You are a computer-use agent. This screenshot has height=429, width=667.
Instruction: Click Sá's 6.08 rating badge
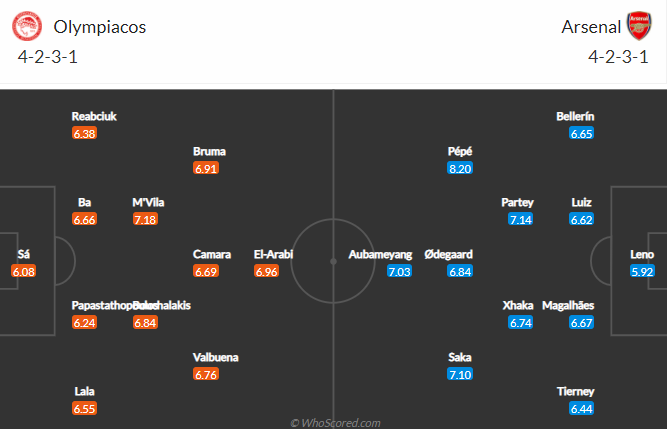coord(24,271)
